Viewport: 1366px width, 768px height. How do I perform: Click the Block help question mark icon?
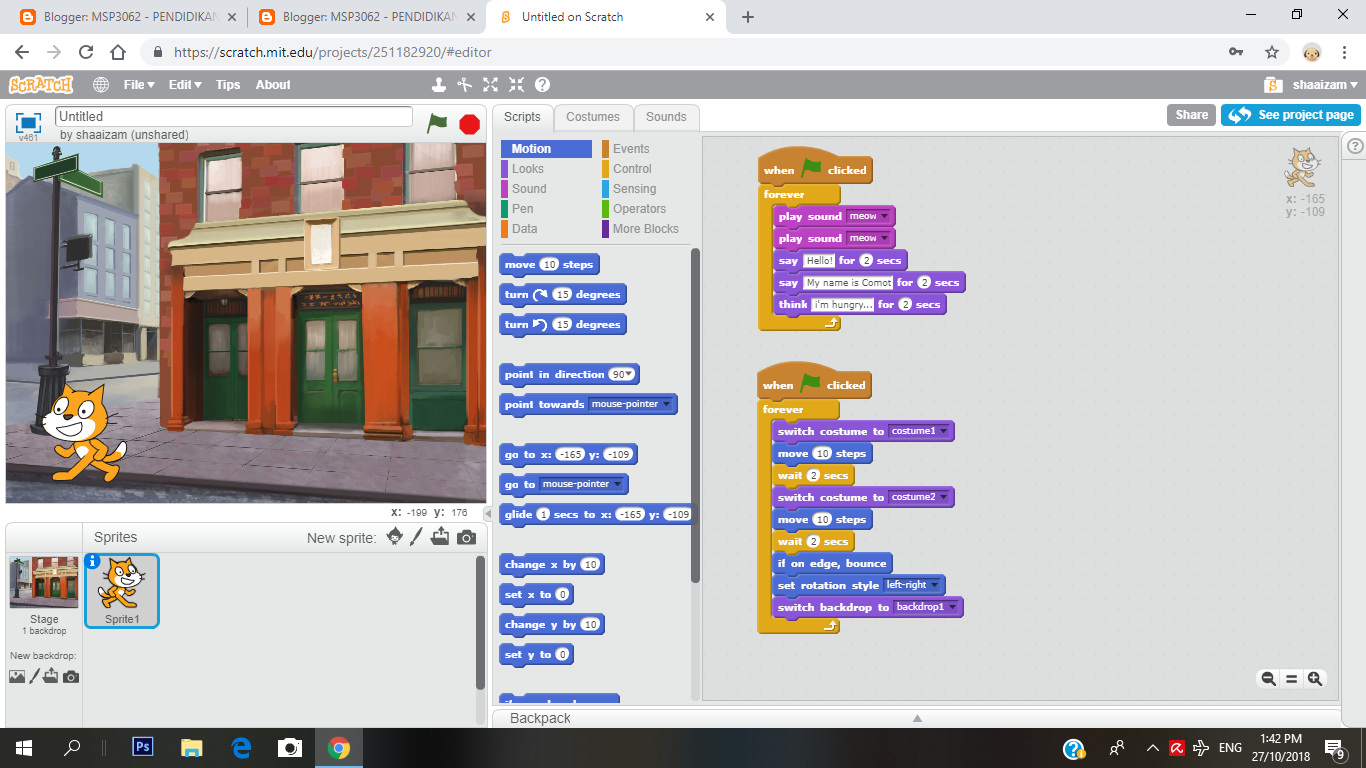[x=542, y=85]
